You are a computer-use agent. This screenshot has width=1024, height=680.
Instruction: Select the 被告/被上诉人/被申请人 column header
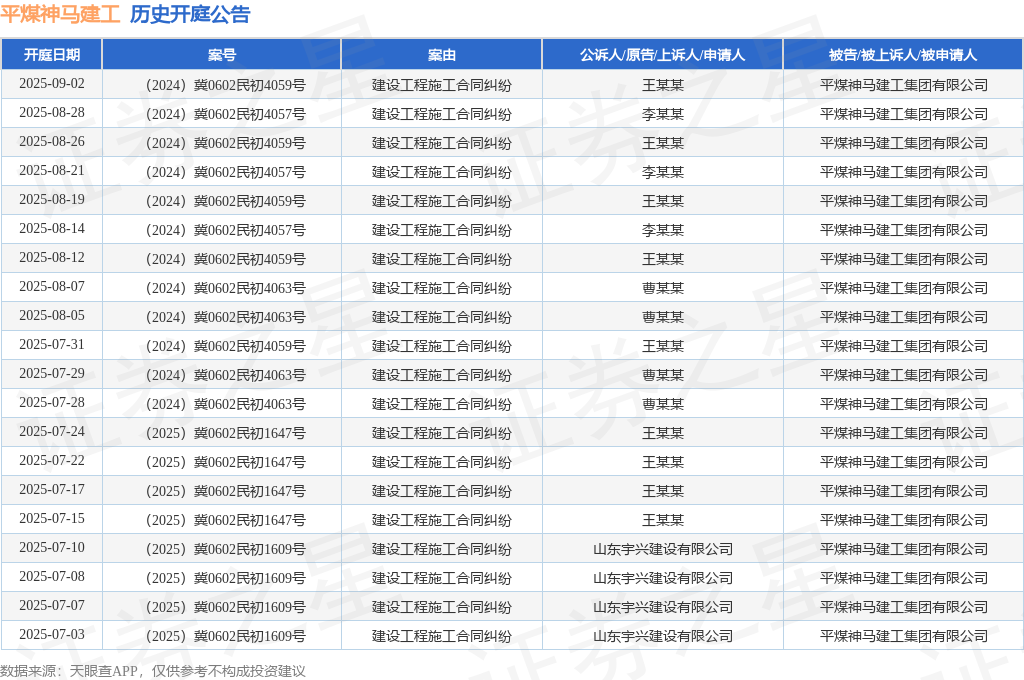tap(903, 55)
